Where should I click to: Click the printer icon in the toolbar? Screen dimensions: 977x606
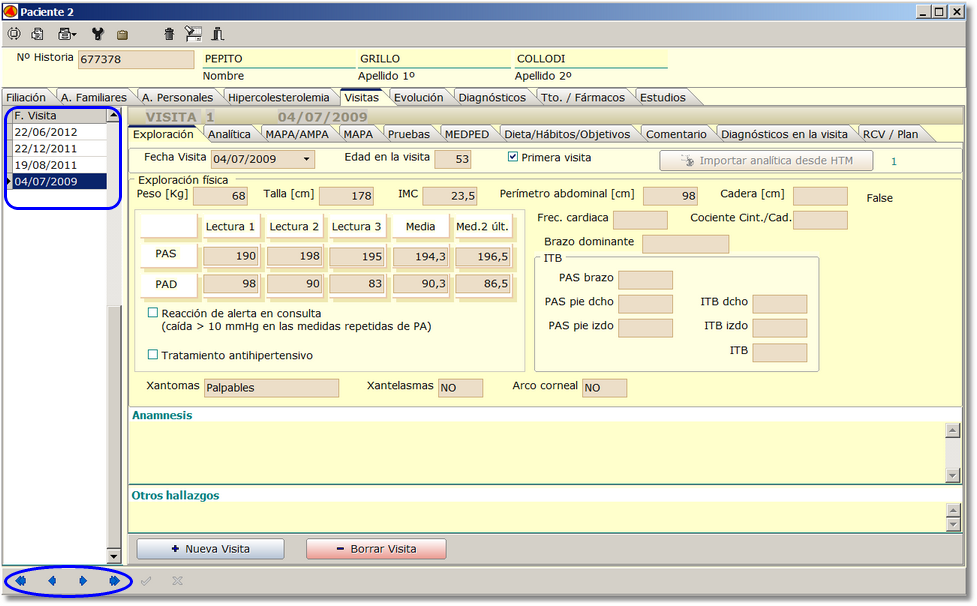(x=65, y=34)
